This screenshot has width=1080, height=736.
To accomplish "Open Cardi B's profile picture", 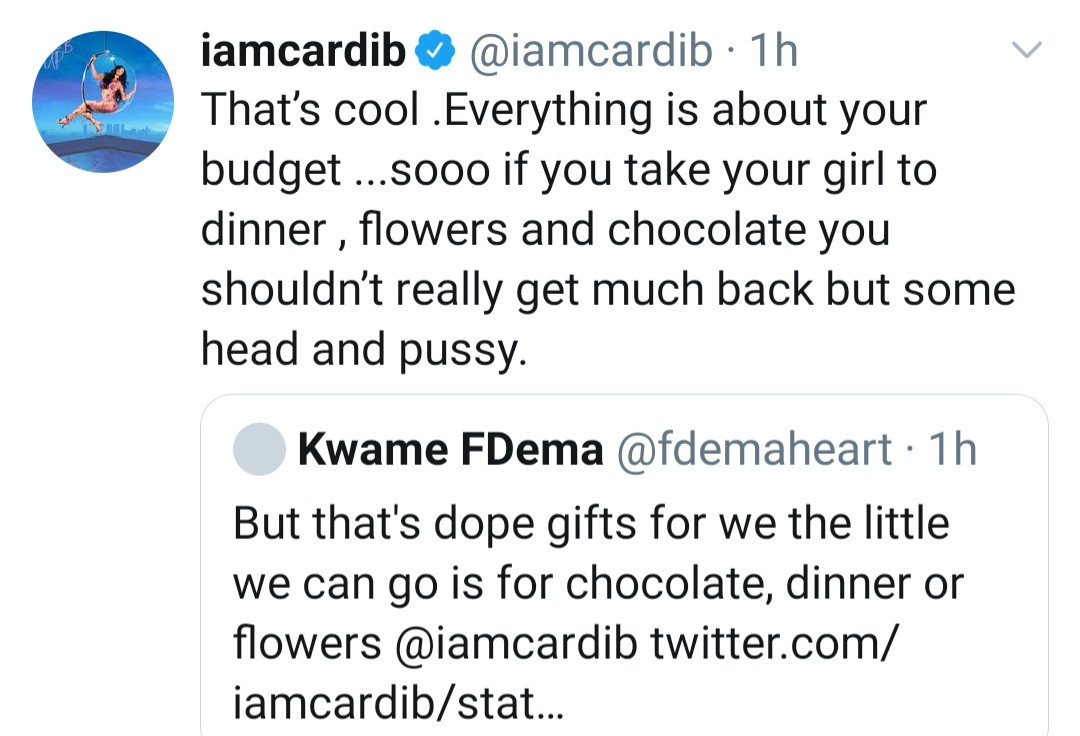I will (x=103, y=101).
